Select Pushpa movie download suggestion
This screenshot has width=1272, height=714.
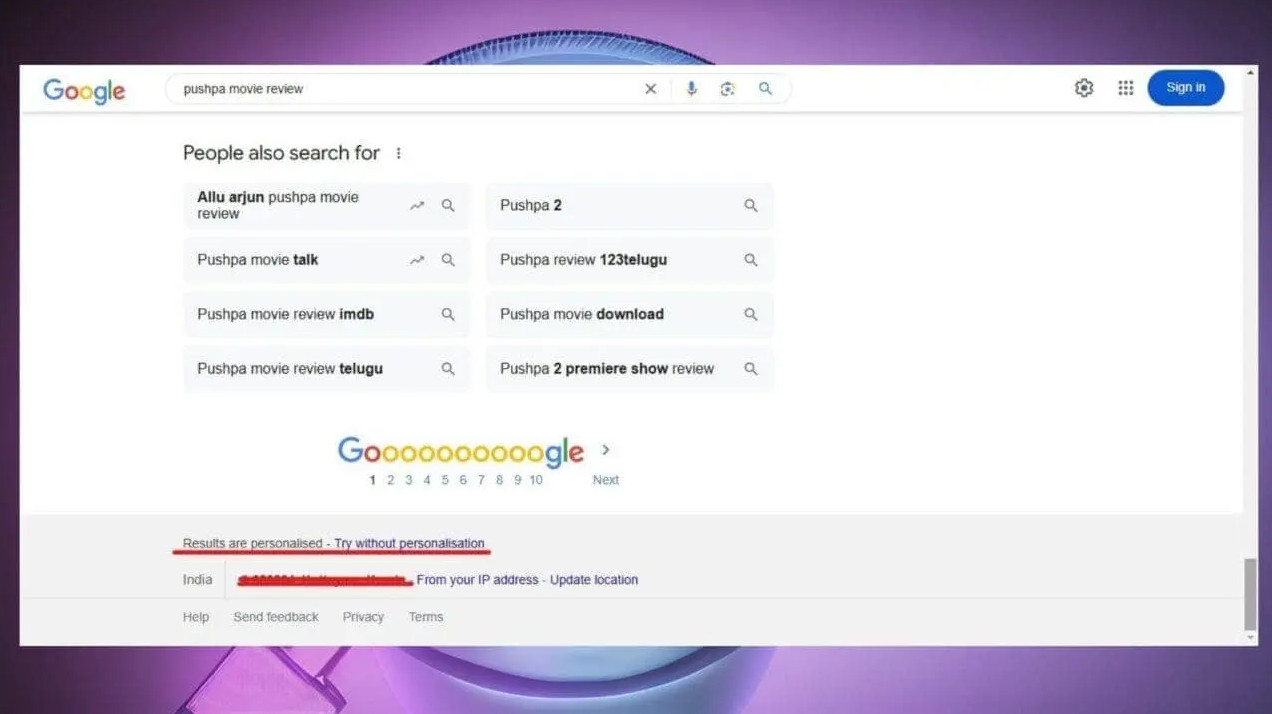coord(629,314)
